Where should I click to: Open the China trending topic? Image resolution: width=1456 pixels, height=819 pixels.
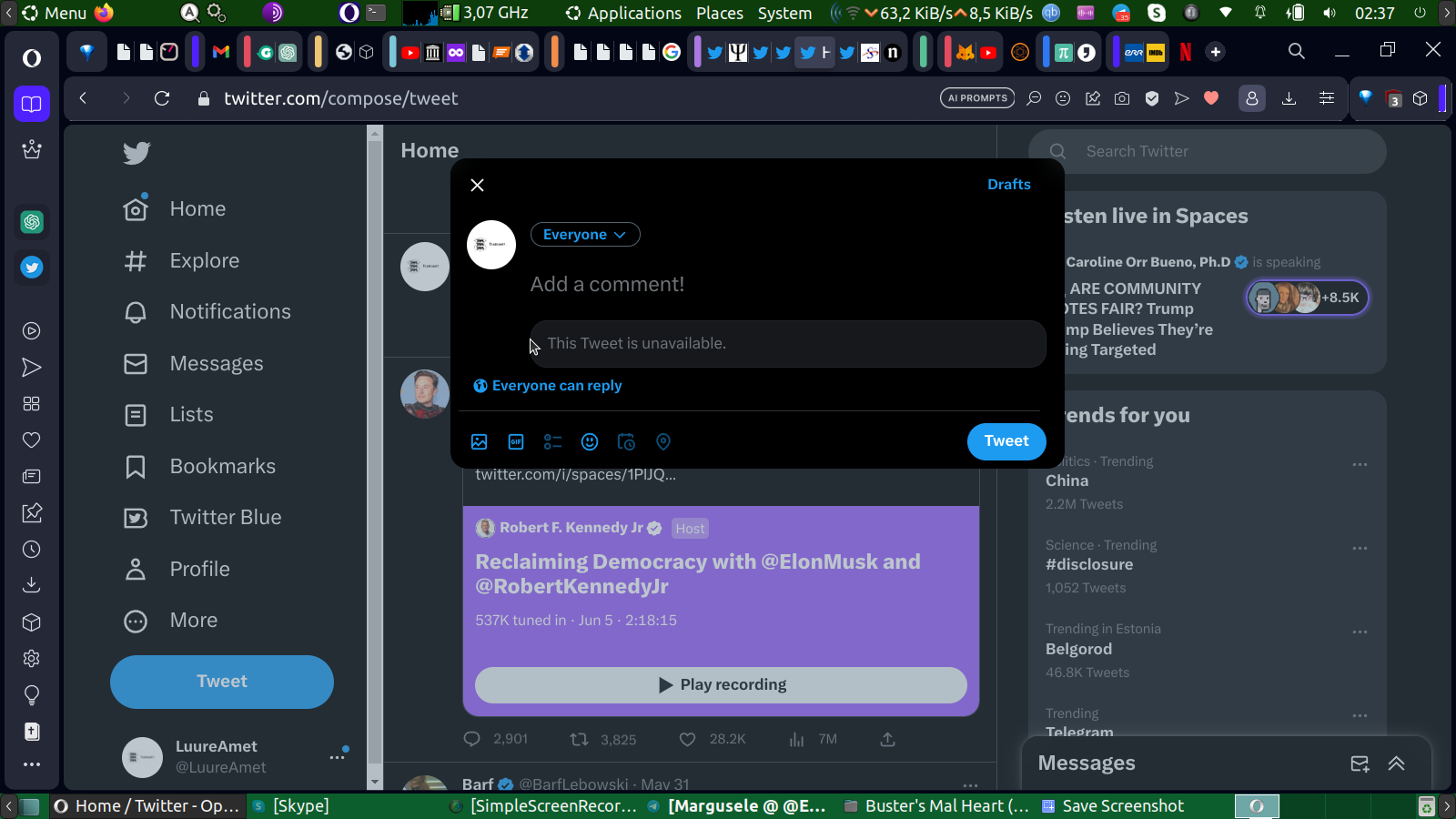coord(1067,481)
